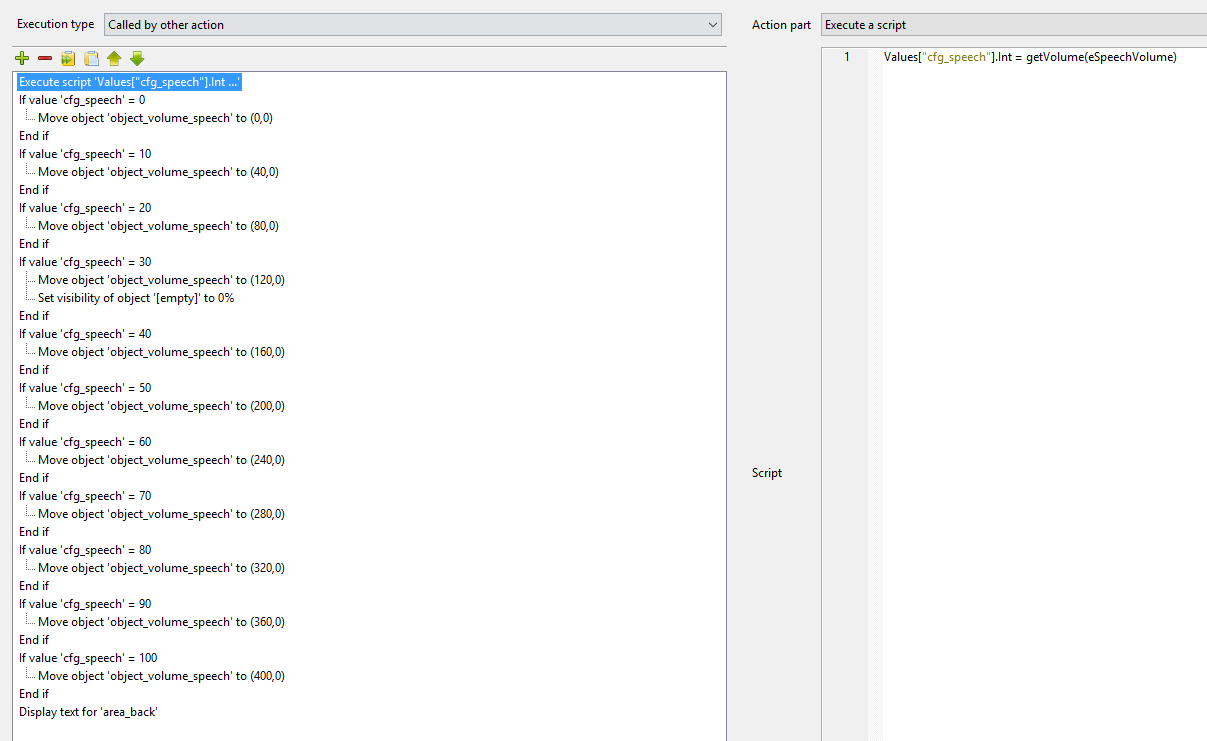
Task: Select the row "If value 'cfg_speech' = 70"
Action: pyautogui.click(x=85, y=496)
